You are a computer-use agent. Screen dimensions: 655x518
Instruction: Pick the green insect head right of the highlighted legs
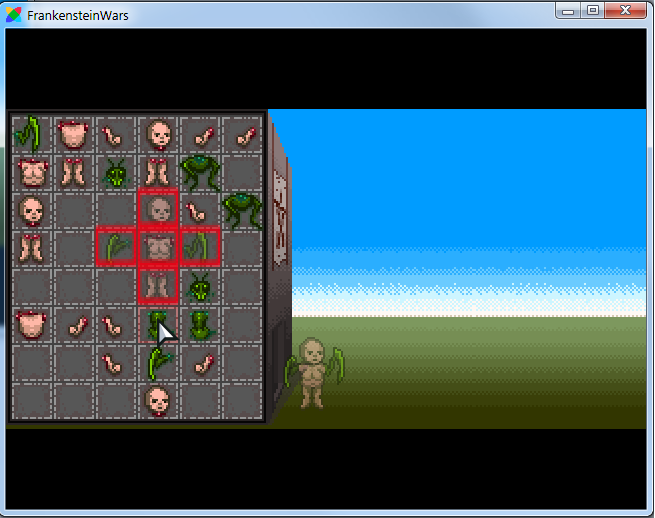[200, 288]
